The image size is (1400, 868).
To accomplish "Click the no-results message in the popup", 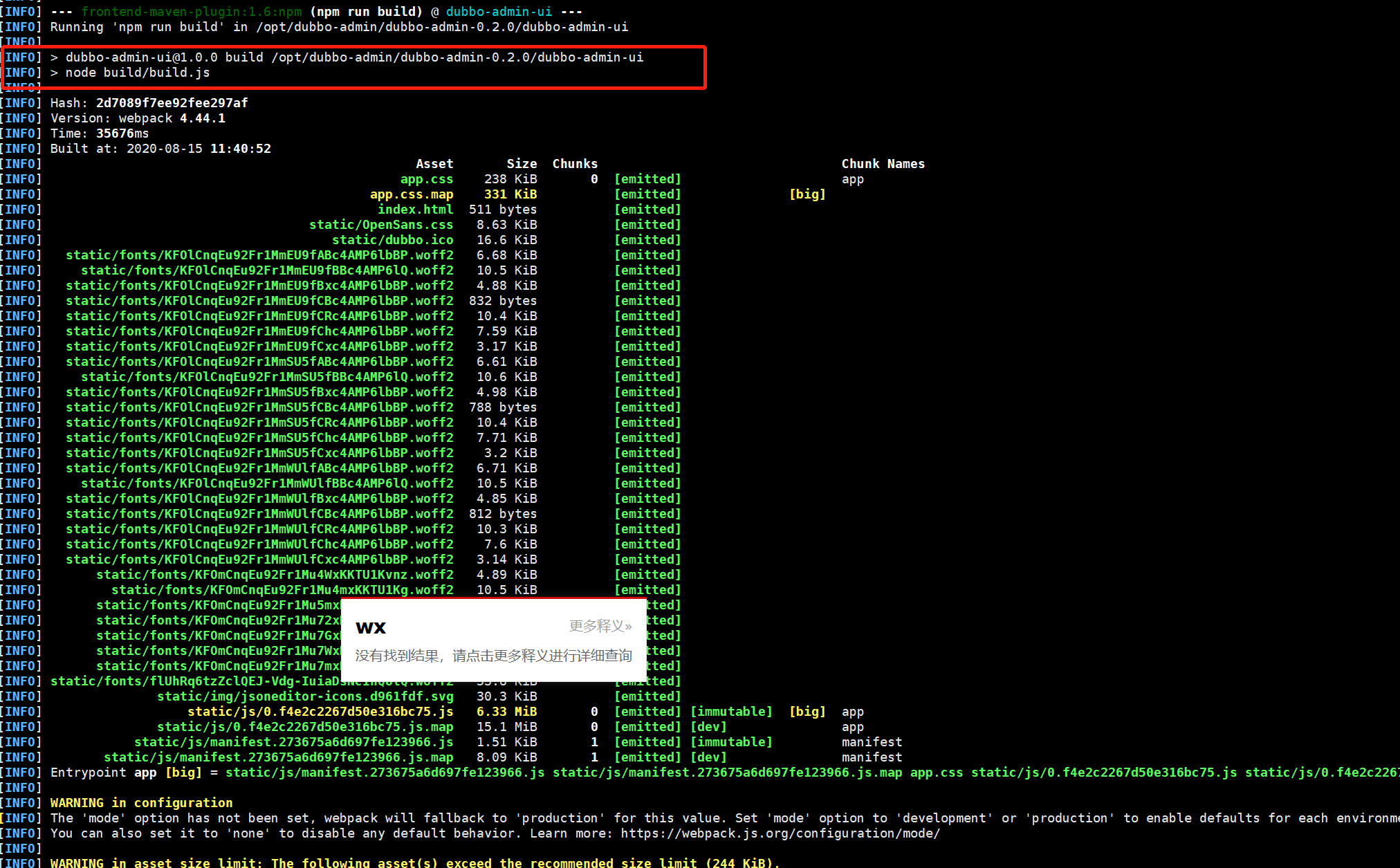I will [x=493, y=656].
